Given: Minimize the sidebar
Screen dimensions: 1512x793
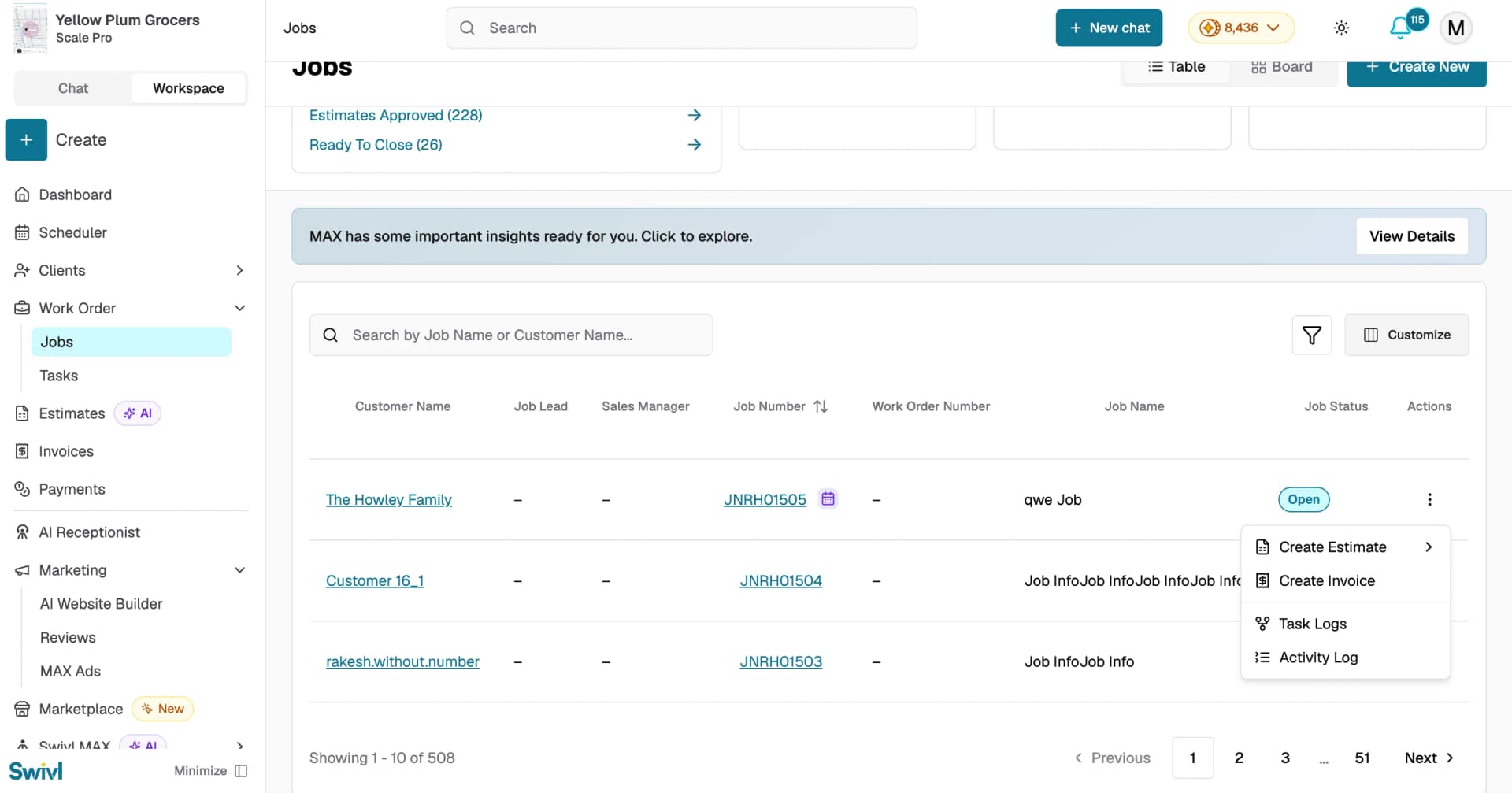Looking at the screenshot, I should pos(210,771).
